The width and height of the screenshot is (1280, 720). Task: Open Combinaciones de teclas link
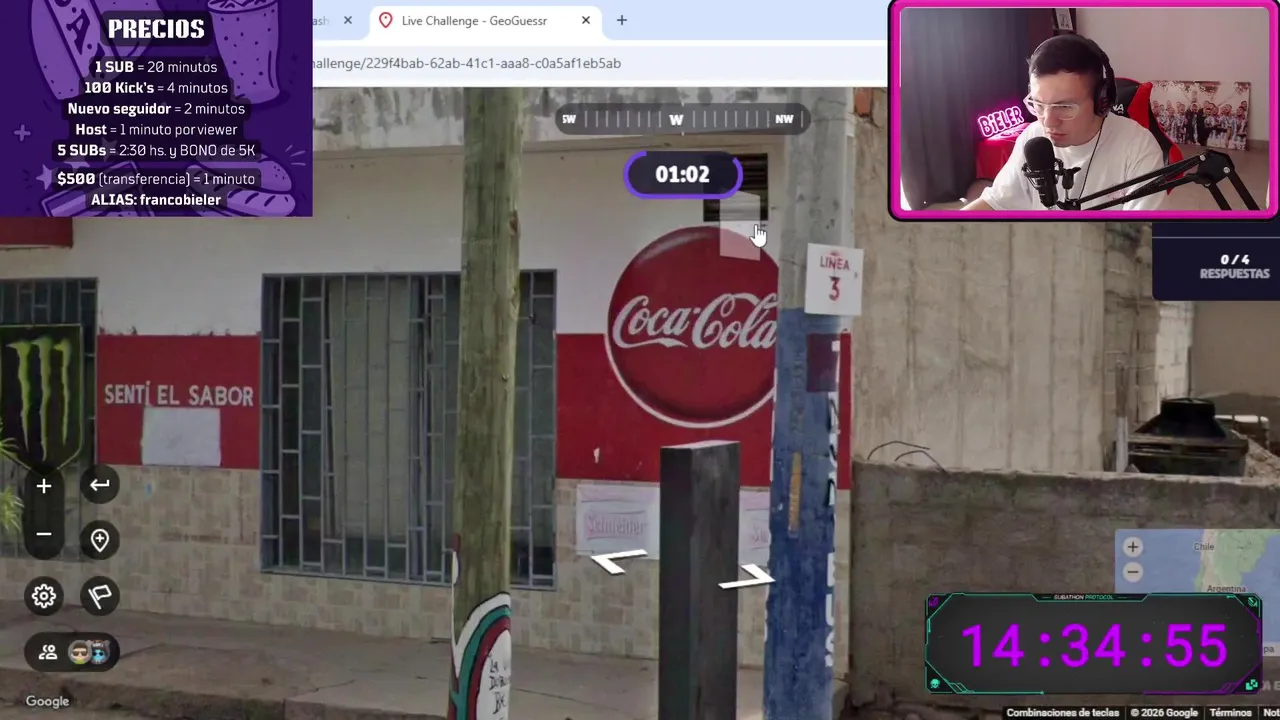click(x=1062, y=713)
